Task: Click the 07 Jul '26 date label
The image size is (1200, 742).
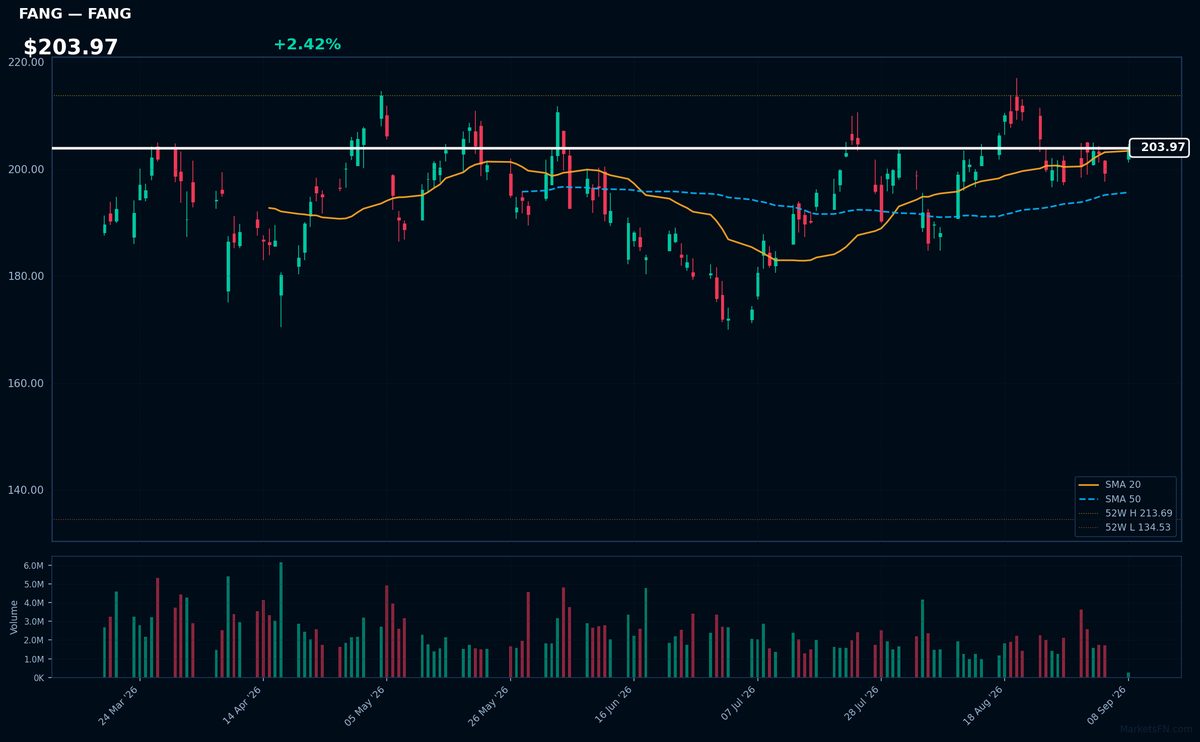Action: 736,705
